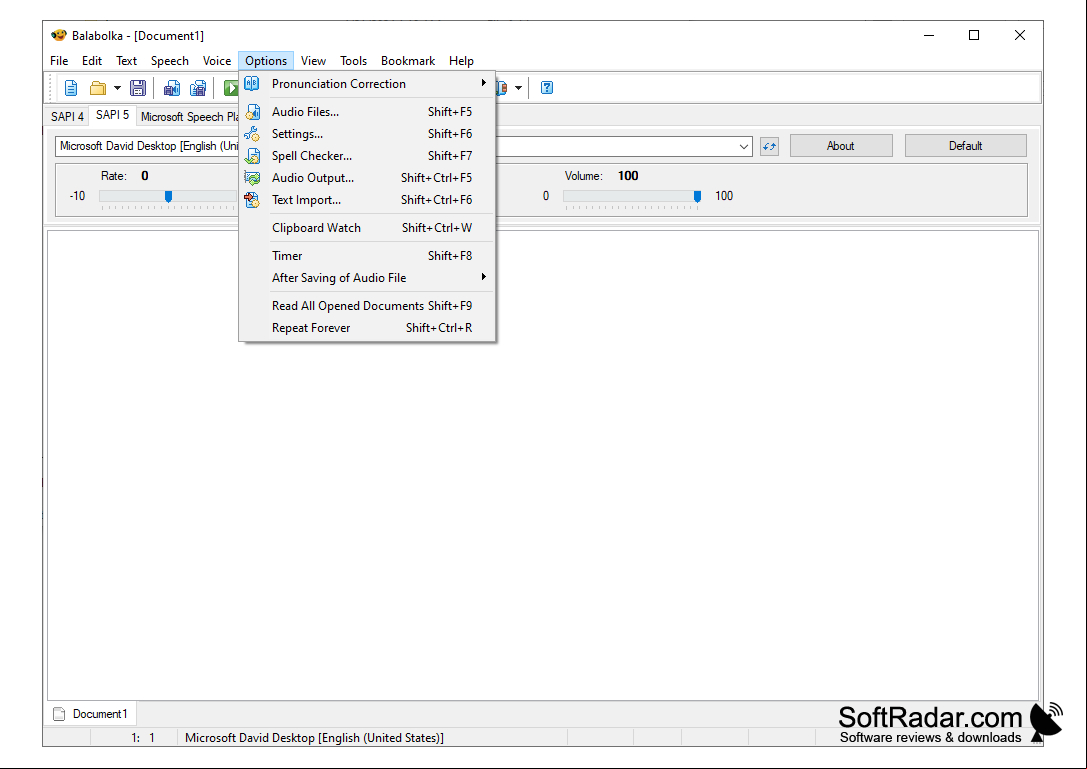
Task: Click the About button
Action: pos(841,146)
